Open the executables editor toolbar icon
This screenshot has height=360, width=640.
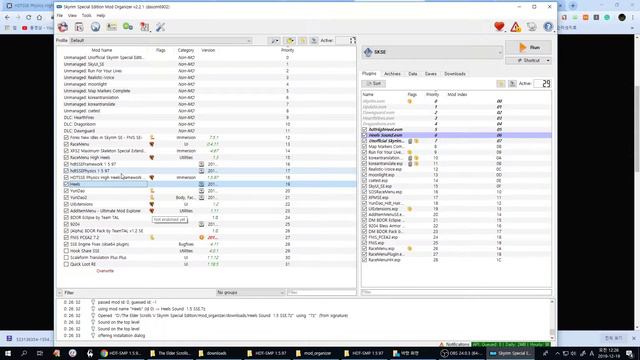[x=111, y=27]
